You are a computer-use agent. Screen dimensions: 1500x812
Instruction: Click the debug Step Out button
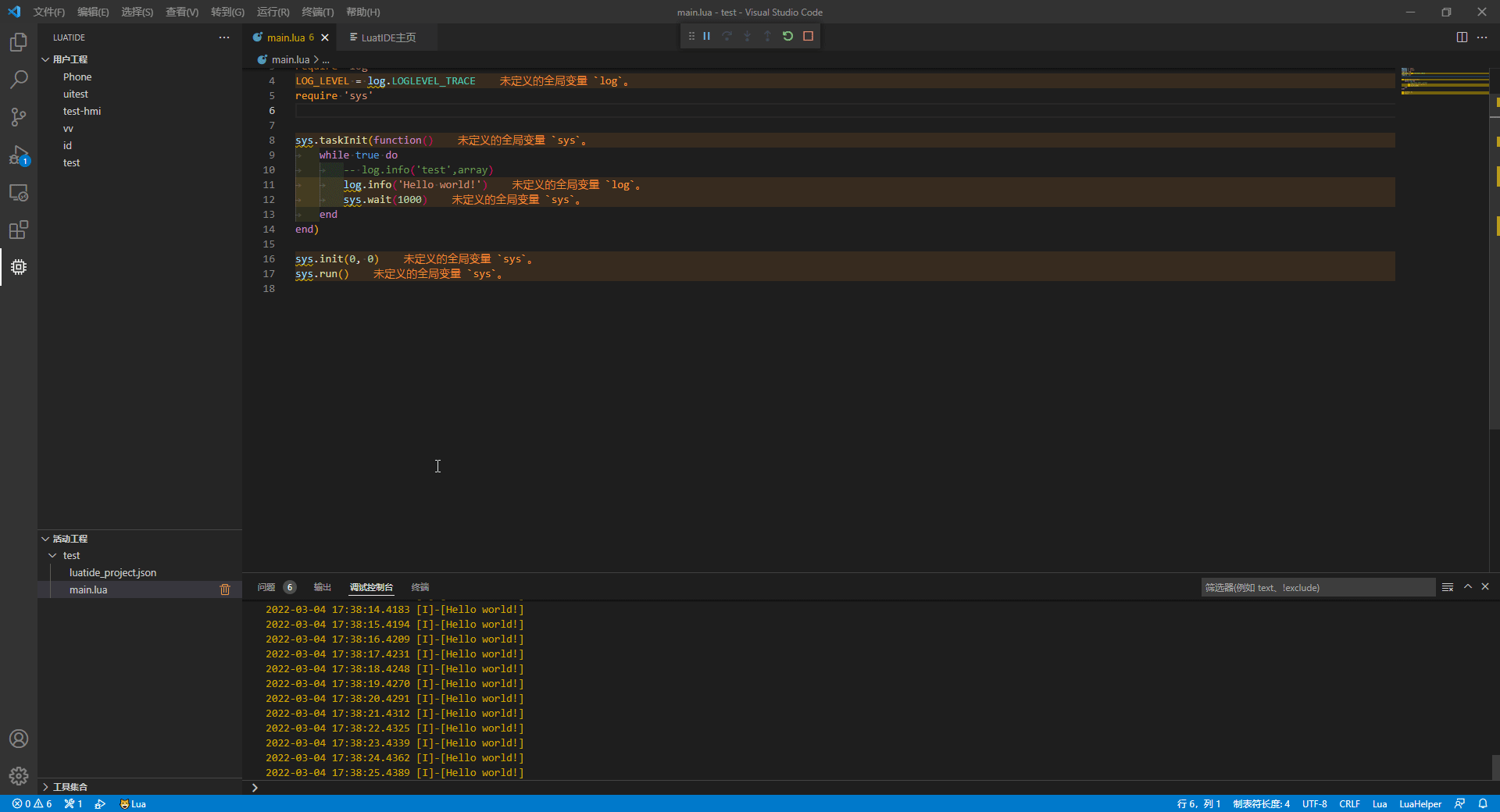coord(767,36)
